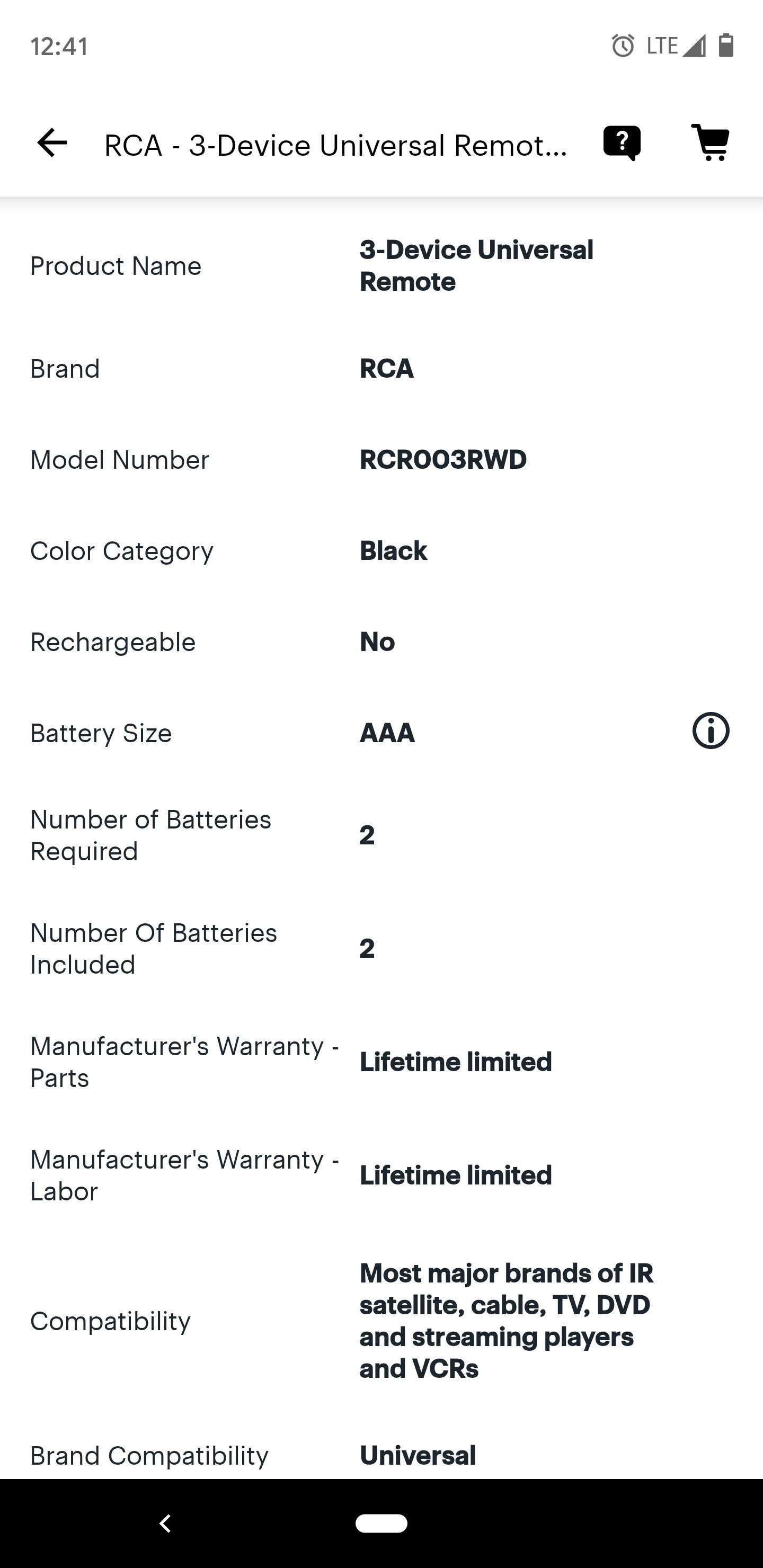Tap the alarm icon in status bar

tap(623, 46)
